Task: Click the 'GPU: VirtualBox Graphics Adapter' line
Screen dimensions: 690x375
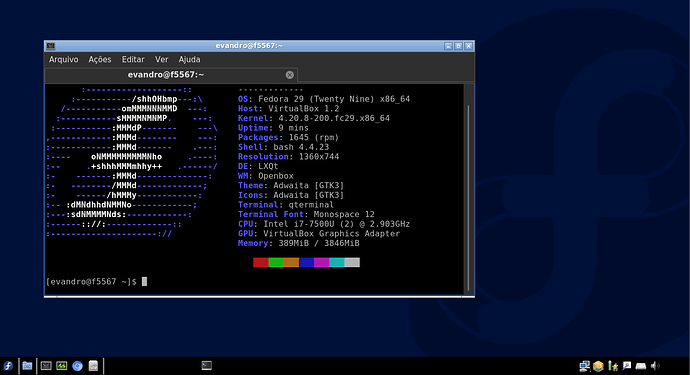Action: tap(319, 234)
